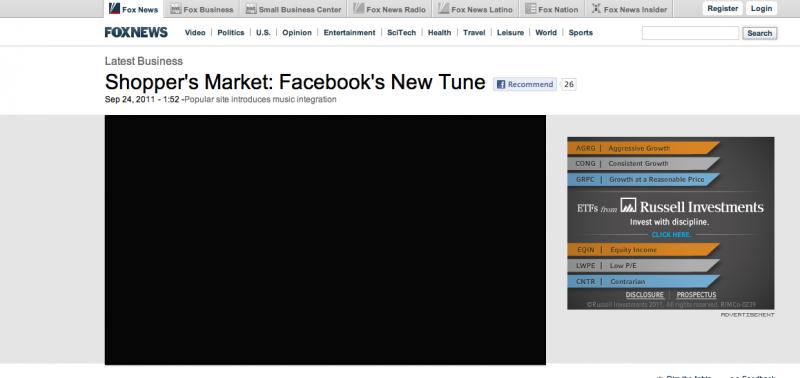Image resolution: width=800 pixels, height=378 pixels.
Task: Click the Russell Investments logo in ad
Action: pyautogui.click(x=628, y=205)
